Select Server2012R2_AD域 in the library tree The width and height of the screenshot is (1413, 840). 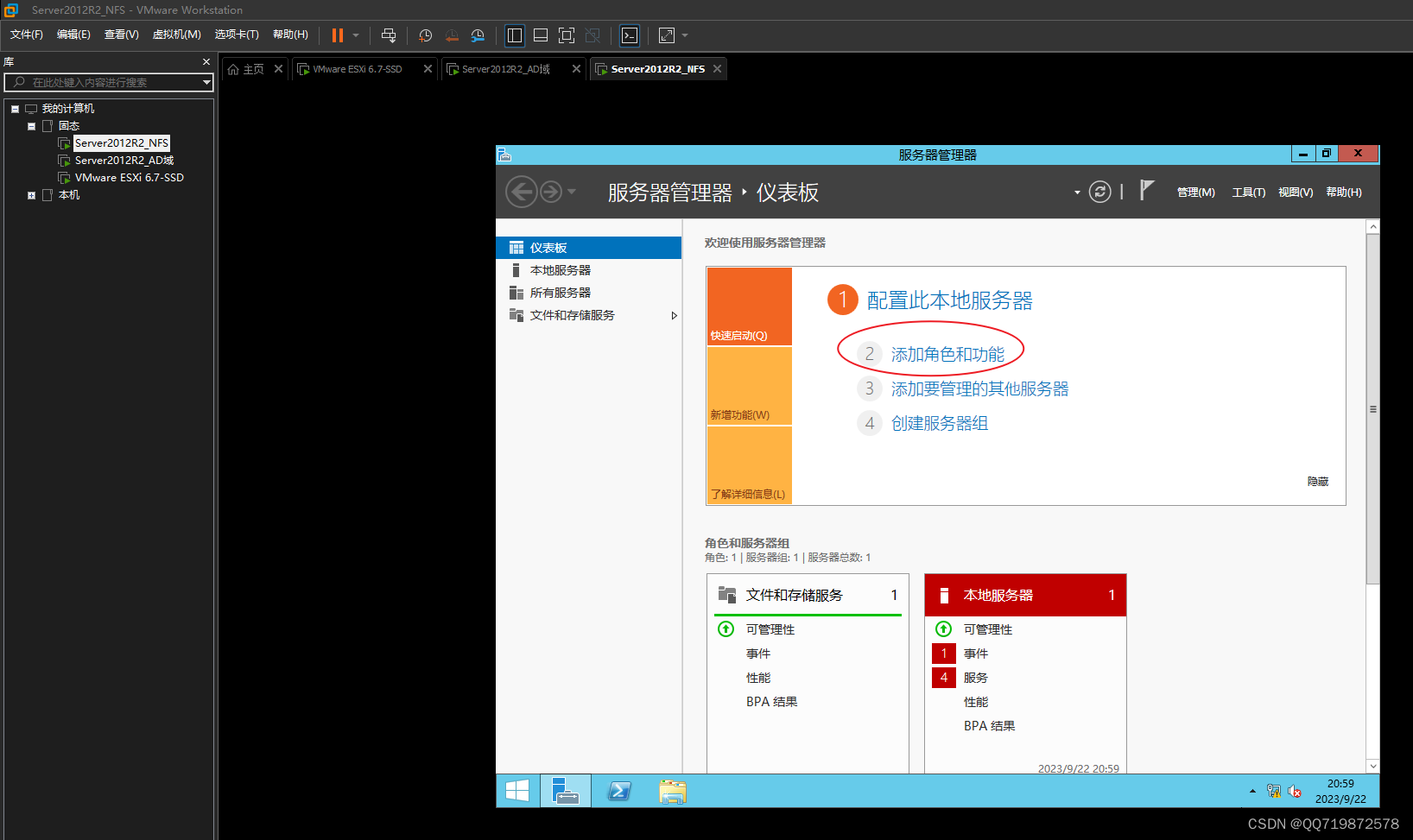124,161
